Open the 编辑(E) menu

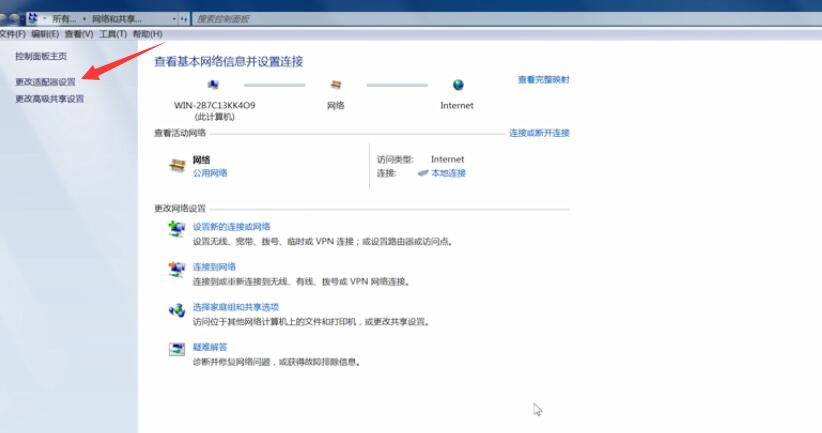tap(45, 34)
